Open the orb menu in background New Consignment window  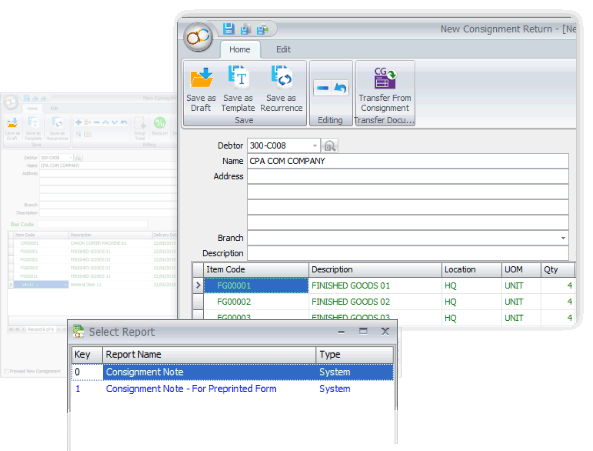tap(11, 102)
